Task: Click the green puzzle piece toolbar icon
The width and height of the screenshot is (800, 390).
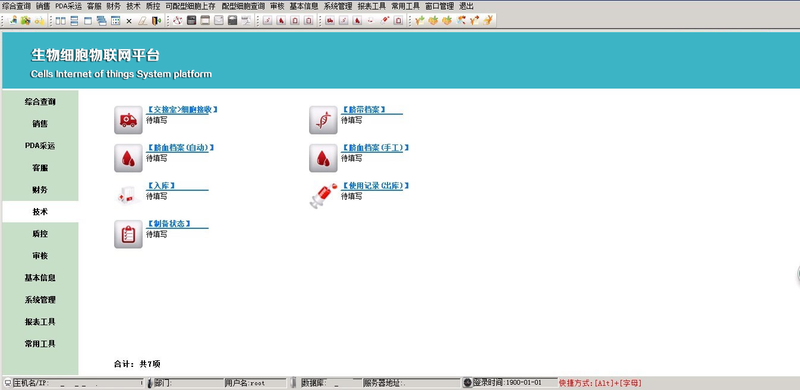Action: coord(25,20)
